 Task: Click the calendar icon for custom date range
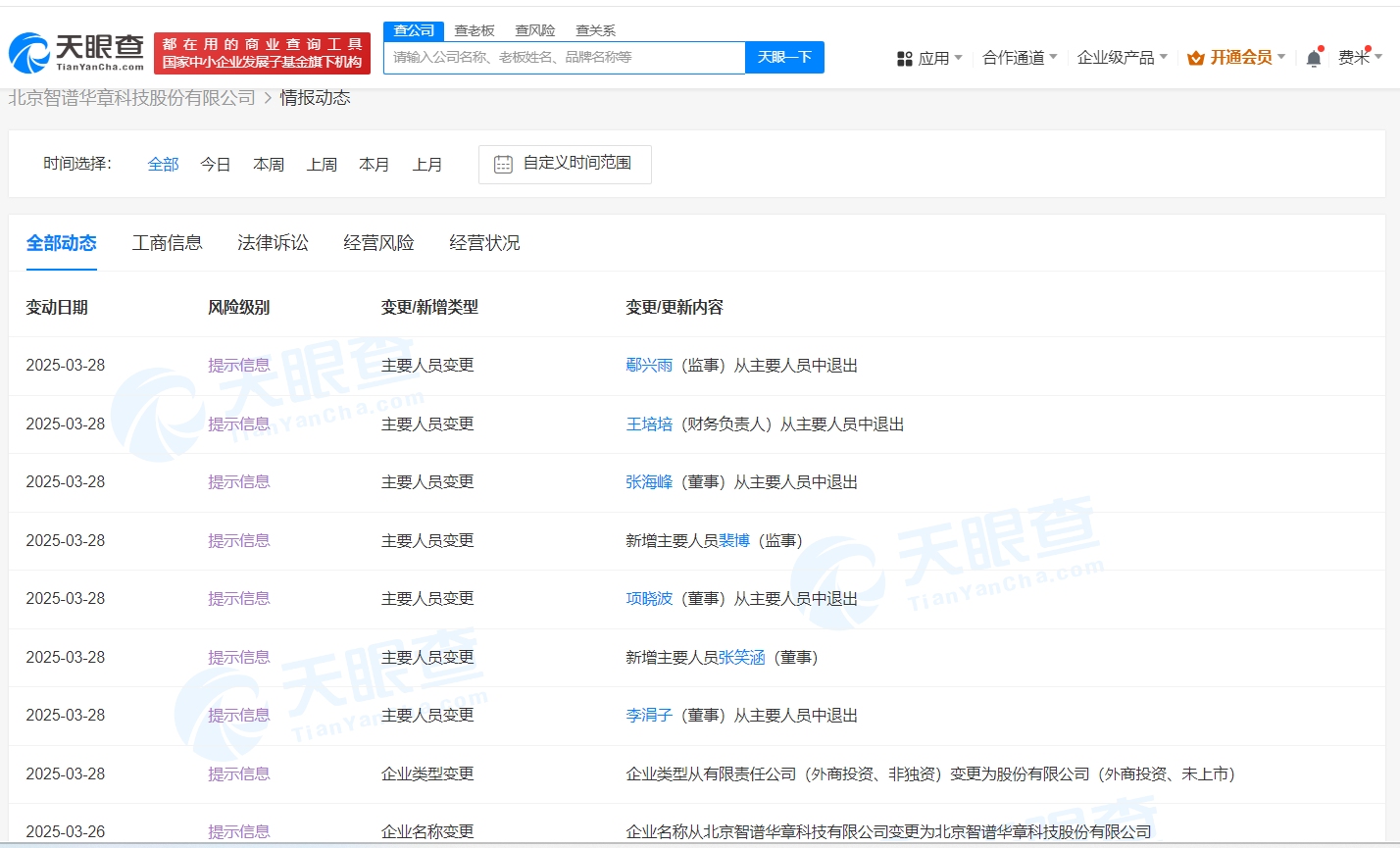tap(503, 164)
